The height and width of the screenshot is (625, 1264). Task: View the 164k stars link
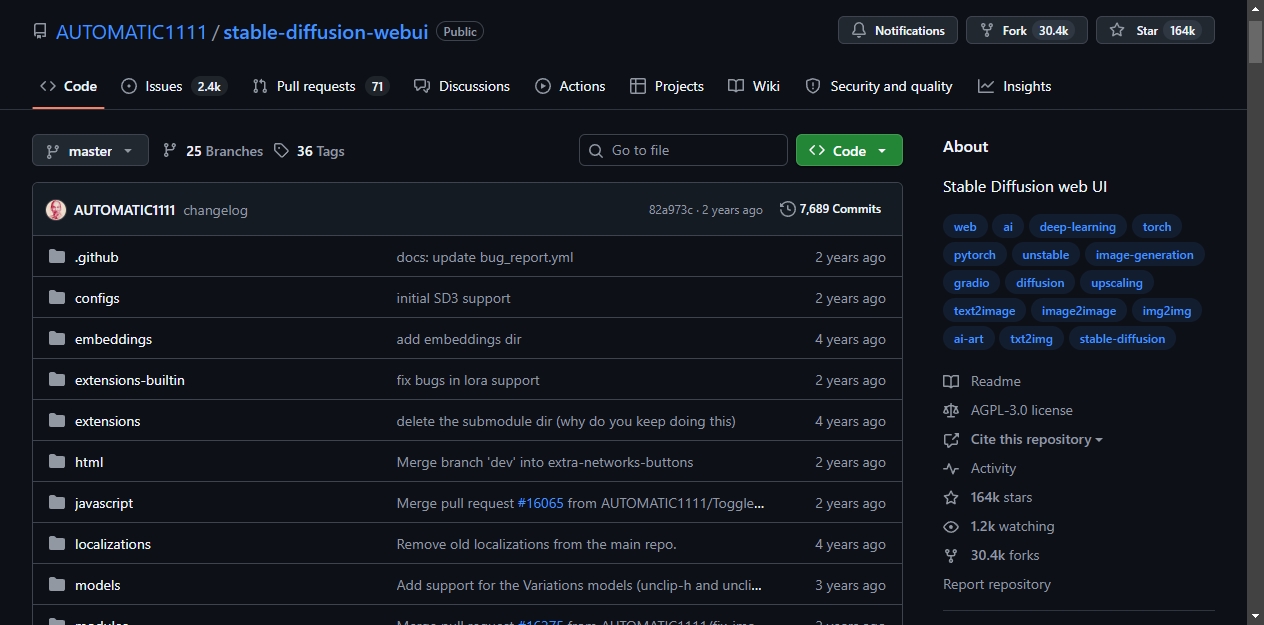coord(988,497)
